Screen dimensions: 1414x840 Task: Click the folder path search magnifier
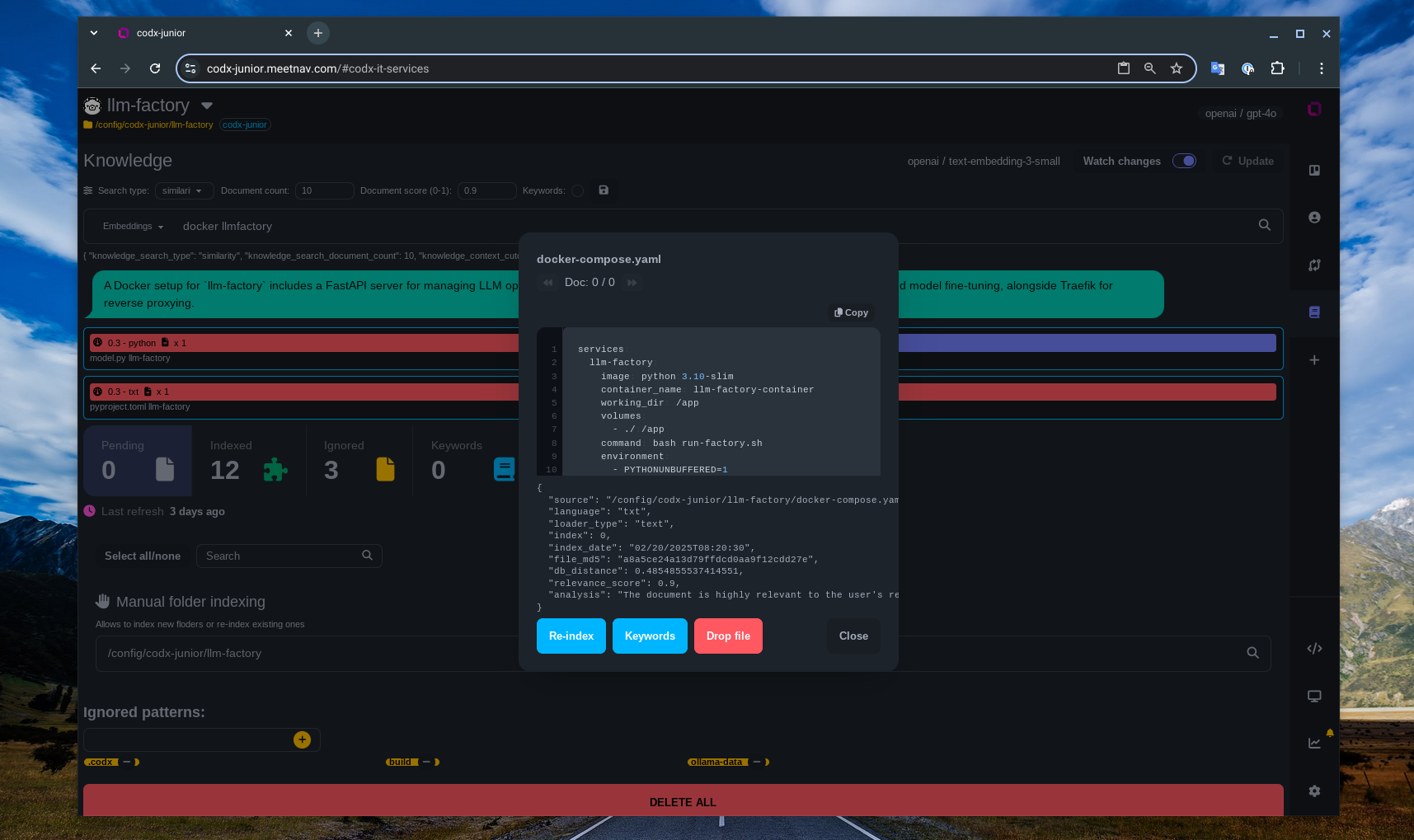(x=1252, y=653)
